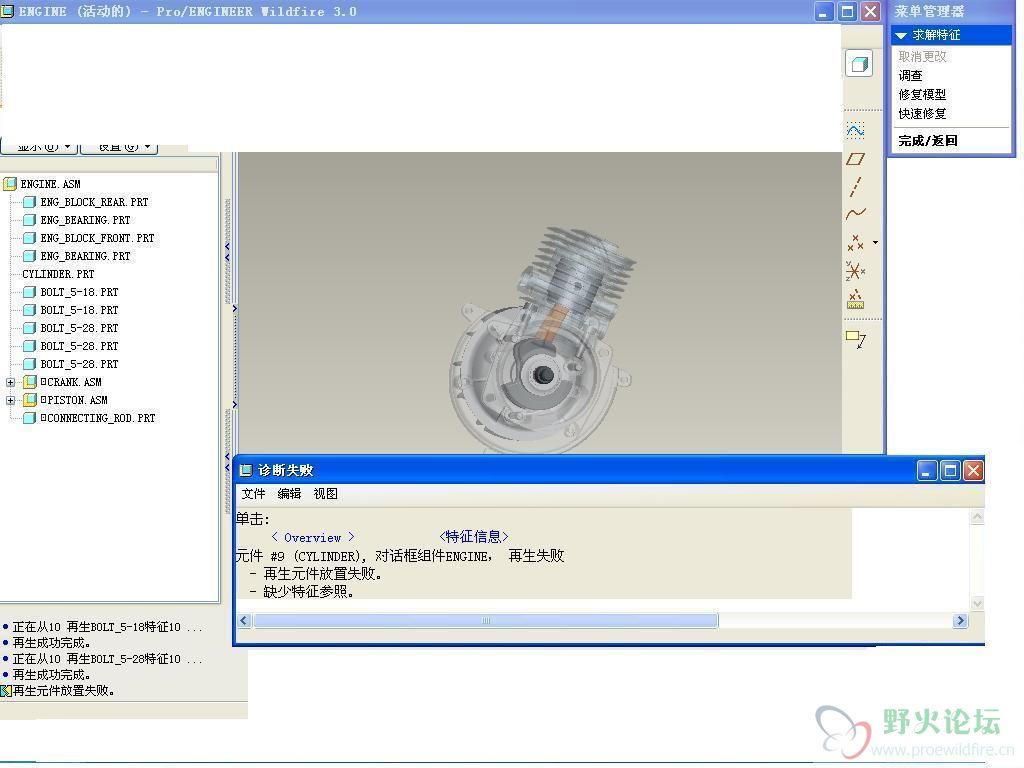Open 视图 menu in diagnostics window
Screen dimensions: 1024x768
325,494
